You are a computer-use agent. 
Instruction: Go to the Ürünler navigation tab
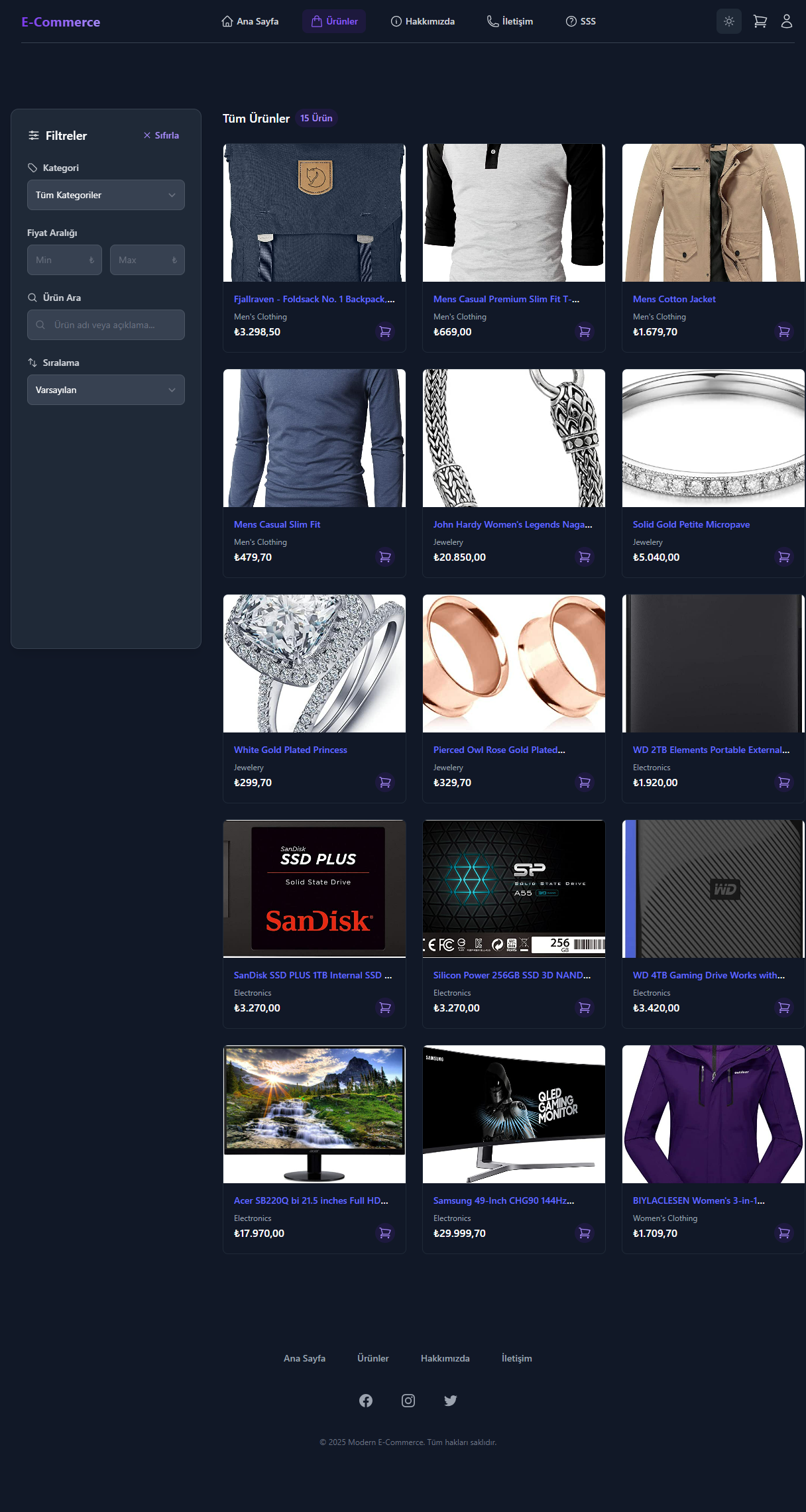[334, 21]
